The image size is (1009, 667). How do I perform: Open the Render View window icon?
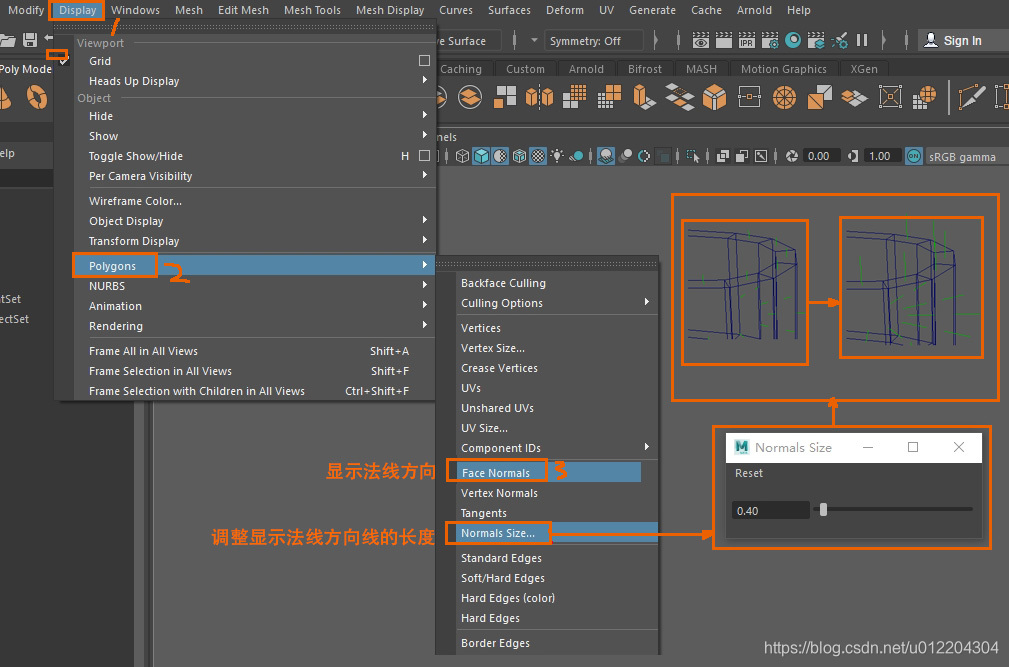[701, 41]
